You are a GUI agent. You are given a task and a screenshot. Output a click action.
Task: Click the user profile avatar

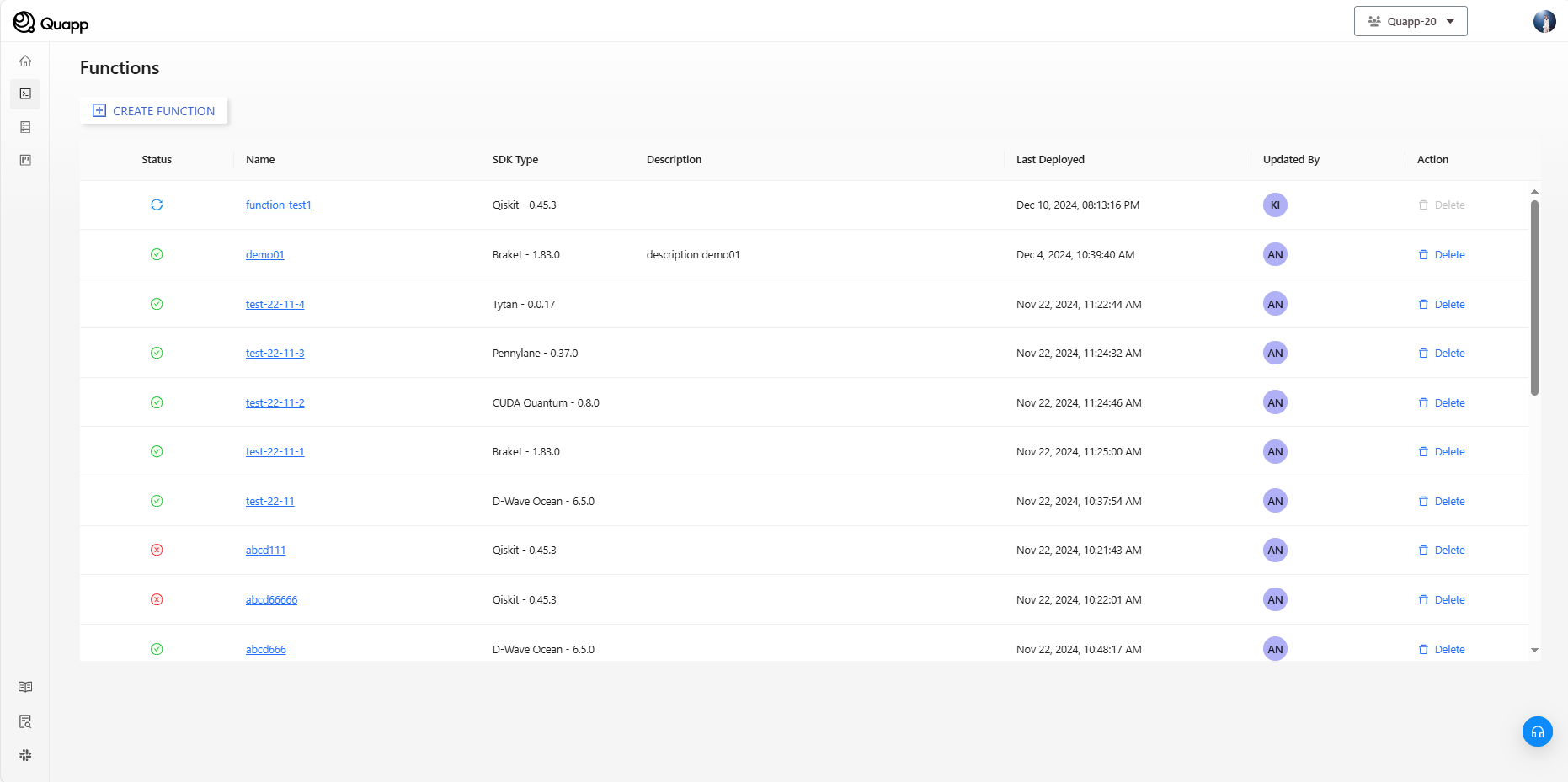pyautogui.click(x=1544, y=22)
